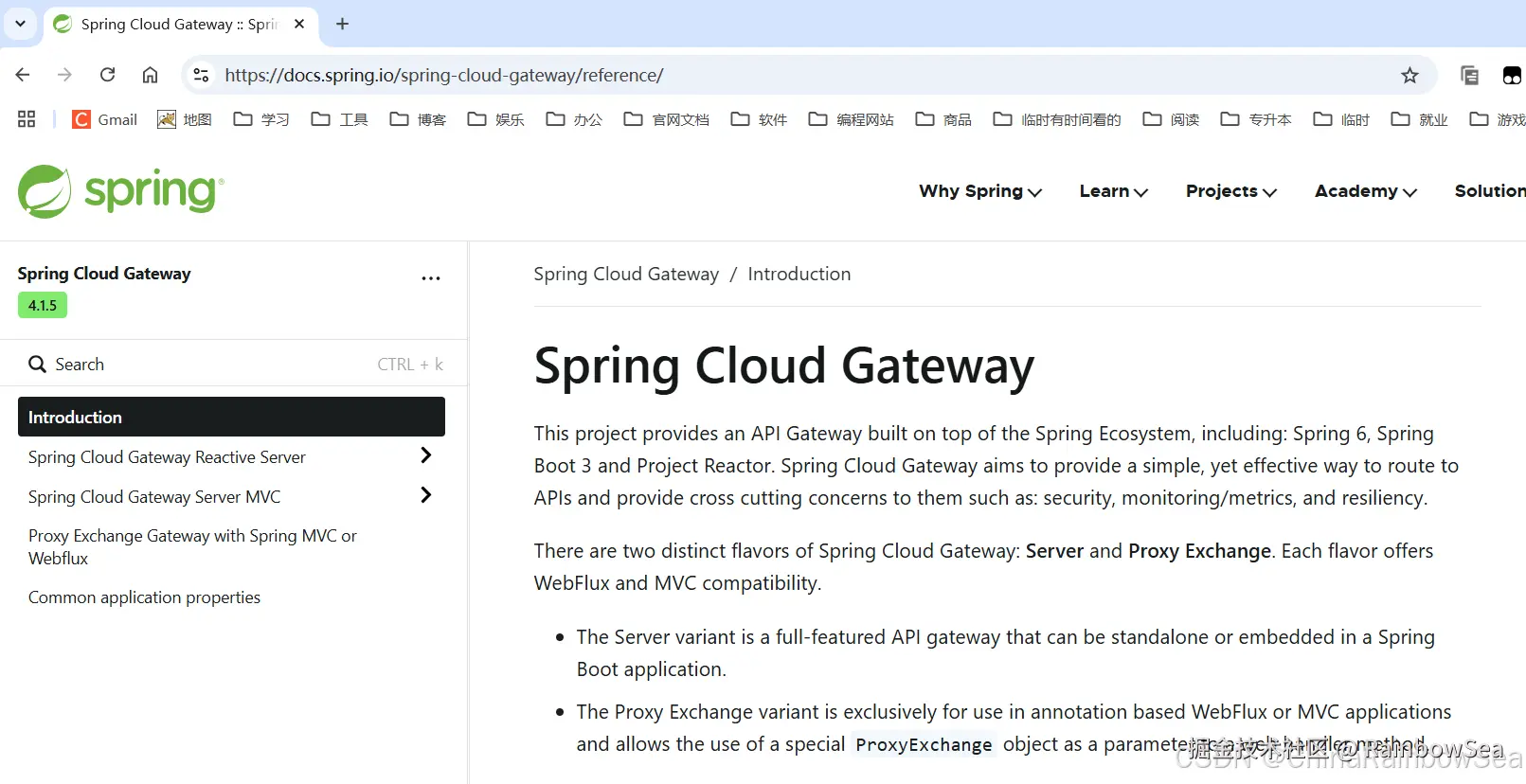This screenshot has width=1526, height=784.
Task: Open the 就业 bookmark folder
Action: (1419, 119)
